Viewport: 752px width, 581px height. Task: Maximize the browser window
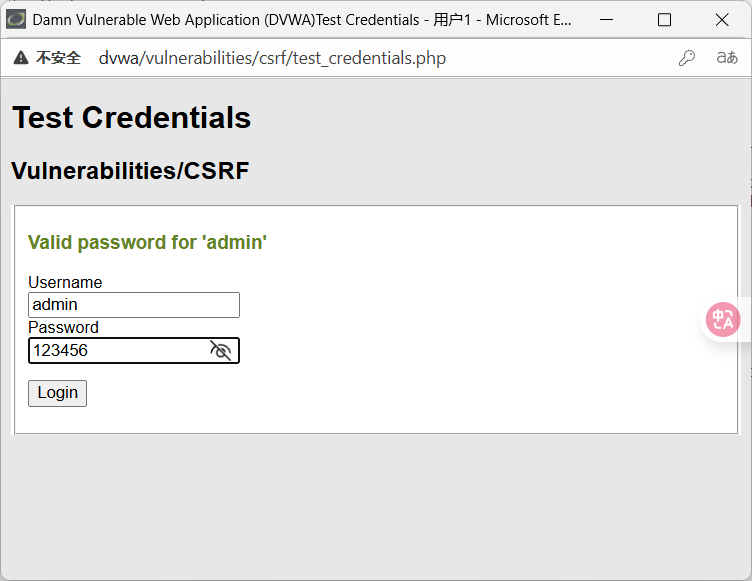[664, 20]
